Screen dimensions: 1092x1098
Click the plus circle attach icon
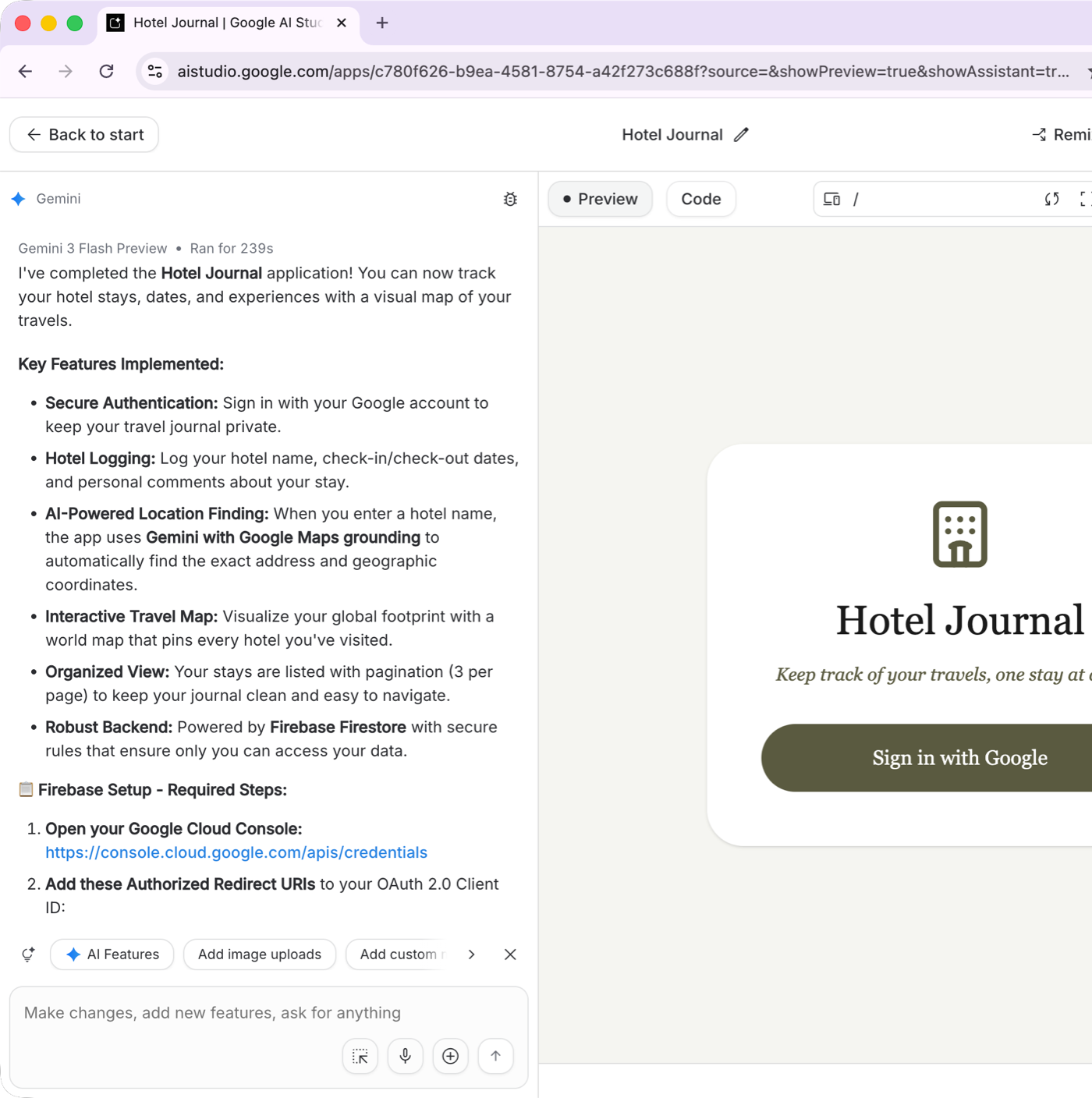(451, 1056)
